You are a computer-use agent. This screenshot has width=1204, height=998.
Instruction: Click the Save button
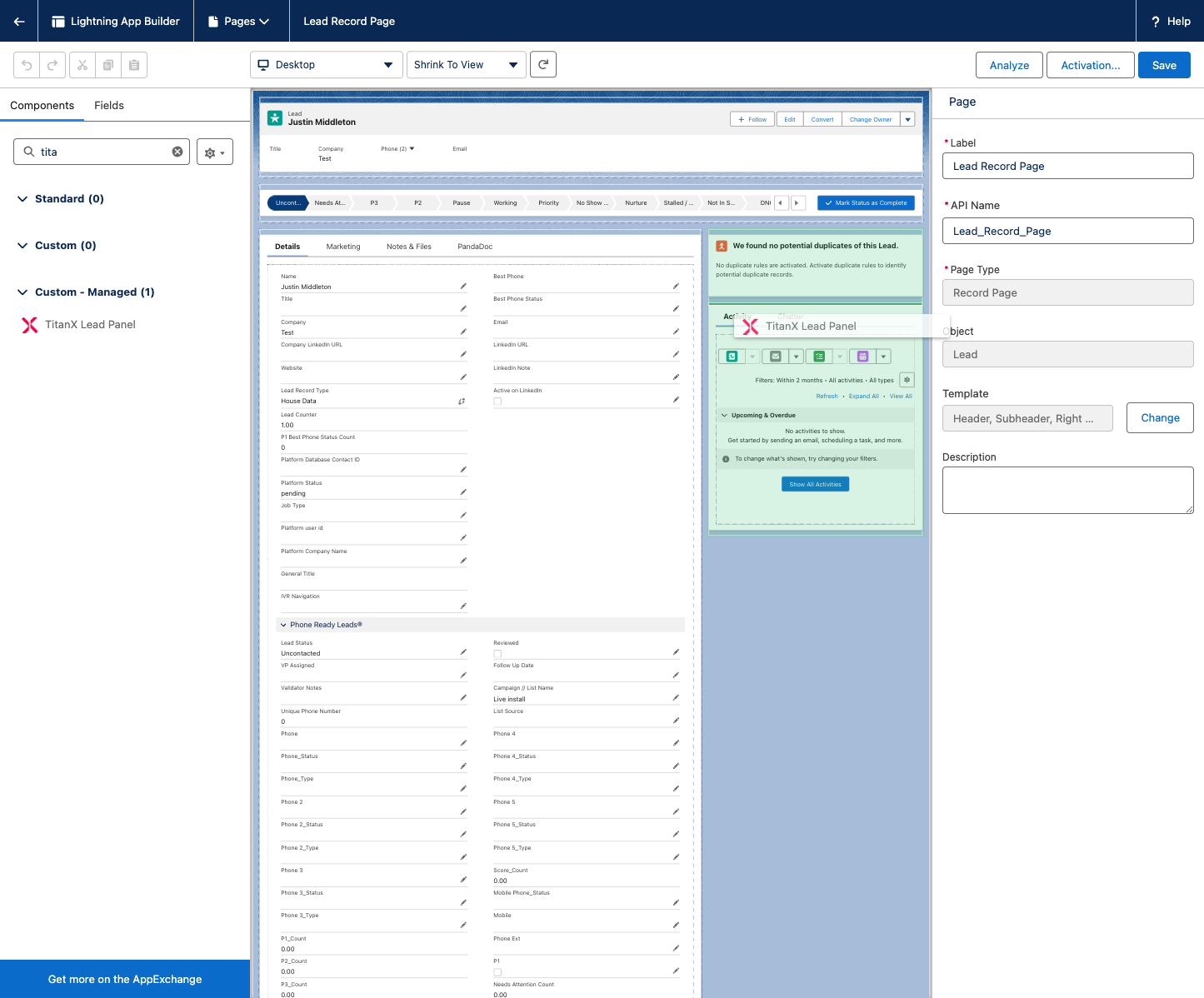pos(1164,65)
